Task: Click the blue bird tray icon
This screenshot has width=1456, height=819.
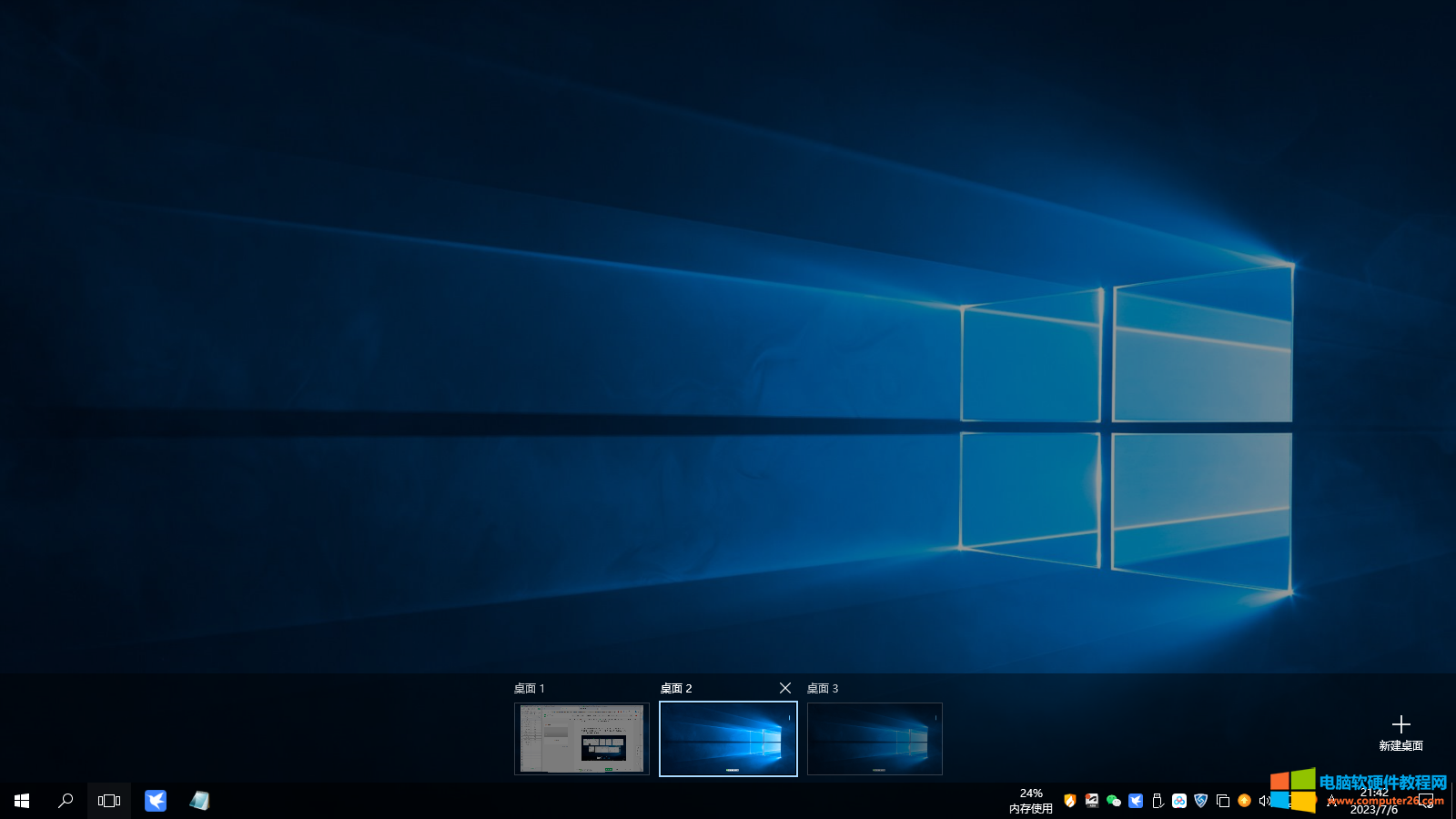Action: pos(1136,801)
